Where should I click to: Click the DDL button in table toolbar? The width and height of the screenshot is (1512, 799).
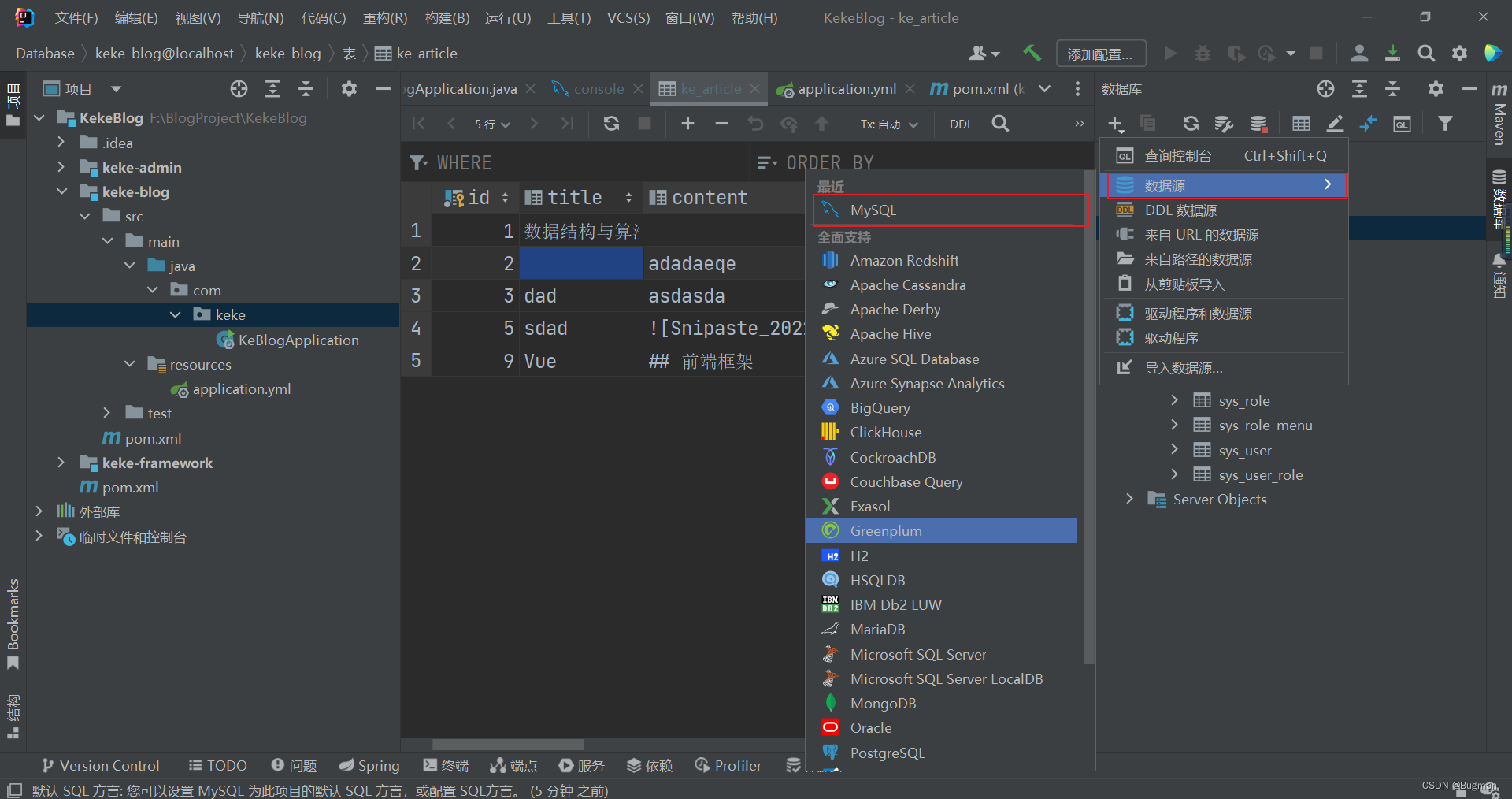pyautogui.click(x=961, y=124)
